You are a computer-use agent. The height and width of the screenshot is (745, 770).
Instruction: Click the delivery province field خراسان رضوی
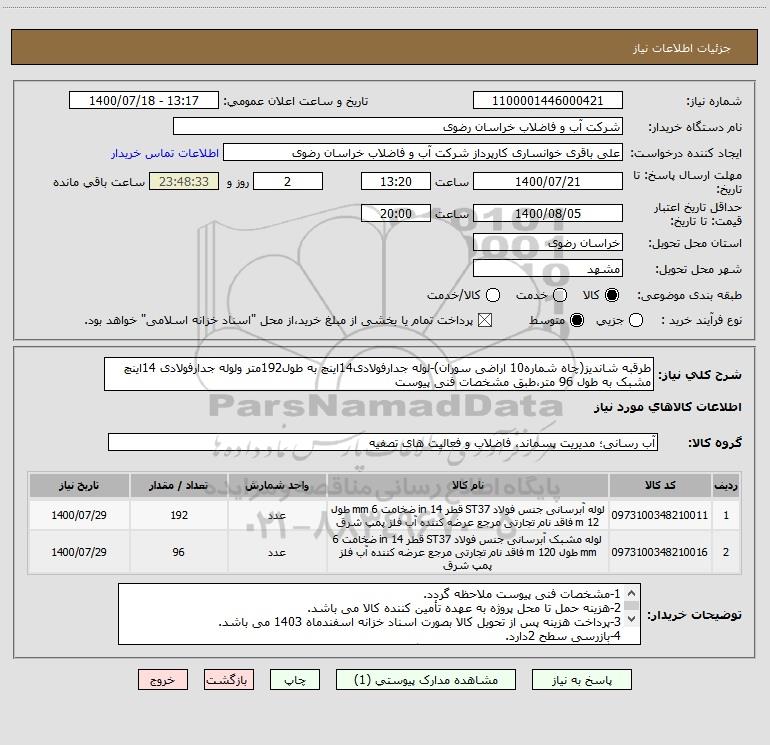tap(548, 242)
